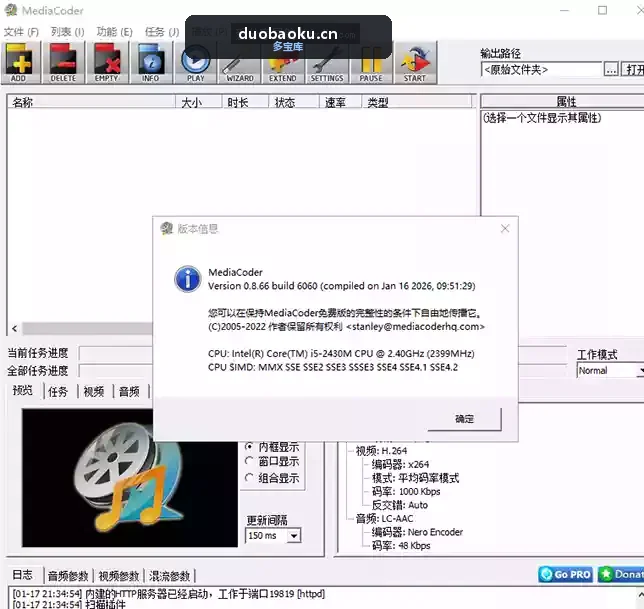Click the 属性 panel header

pyautogui.click(x=563, y=101)
